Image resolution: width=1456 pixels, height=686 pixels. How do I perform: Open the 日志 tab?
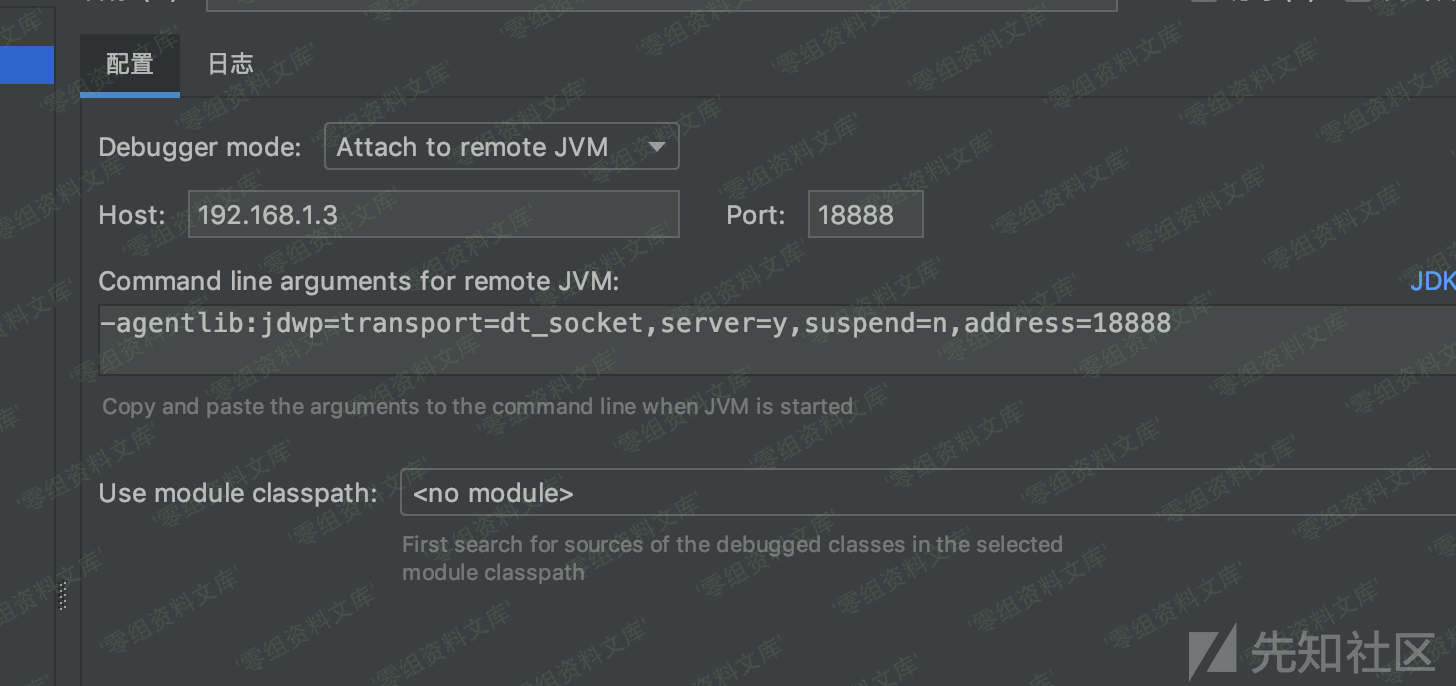(230, 65)
